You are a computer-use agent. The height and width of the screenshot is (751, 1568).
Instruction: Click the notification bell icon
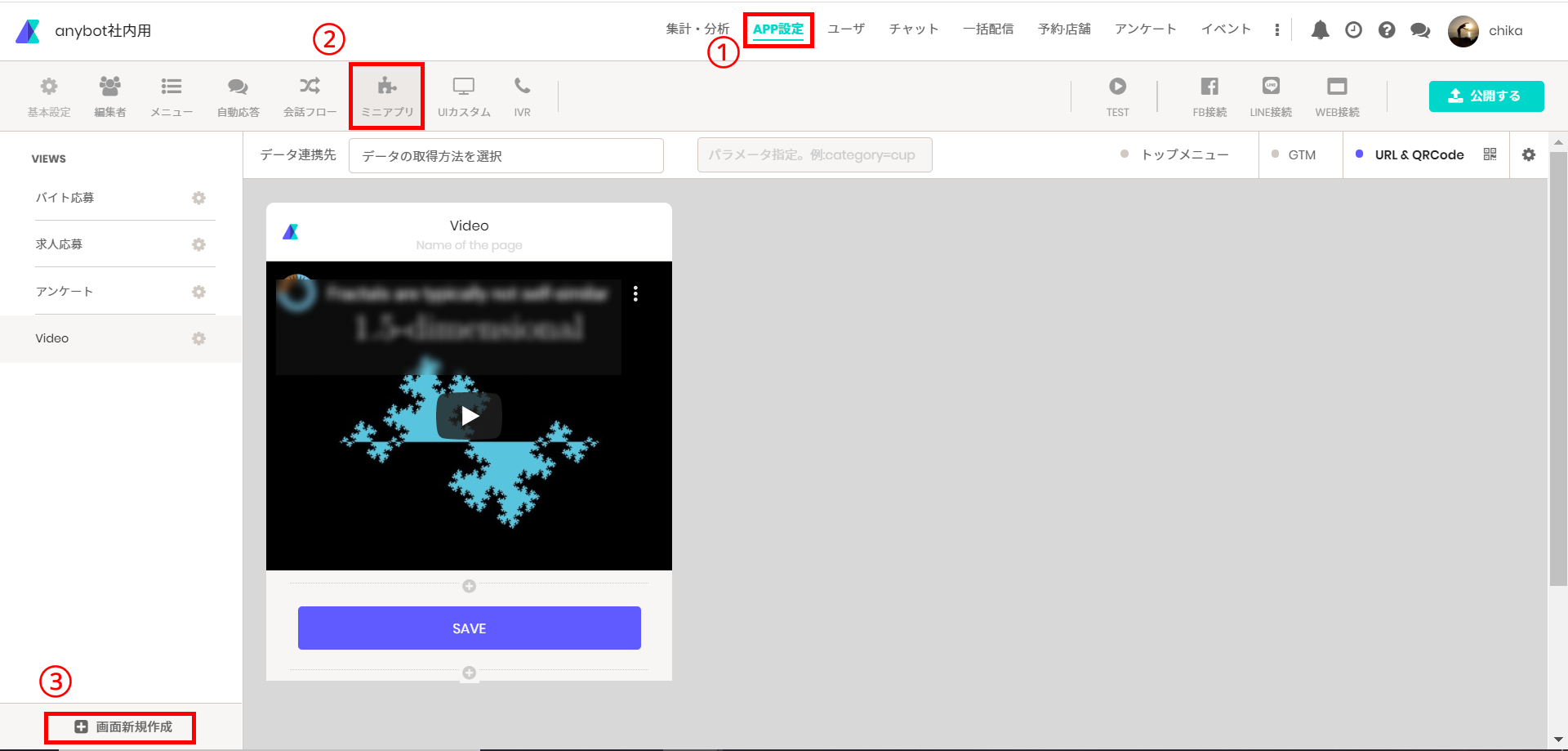pyautogui.click(x=1320, y=30)
